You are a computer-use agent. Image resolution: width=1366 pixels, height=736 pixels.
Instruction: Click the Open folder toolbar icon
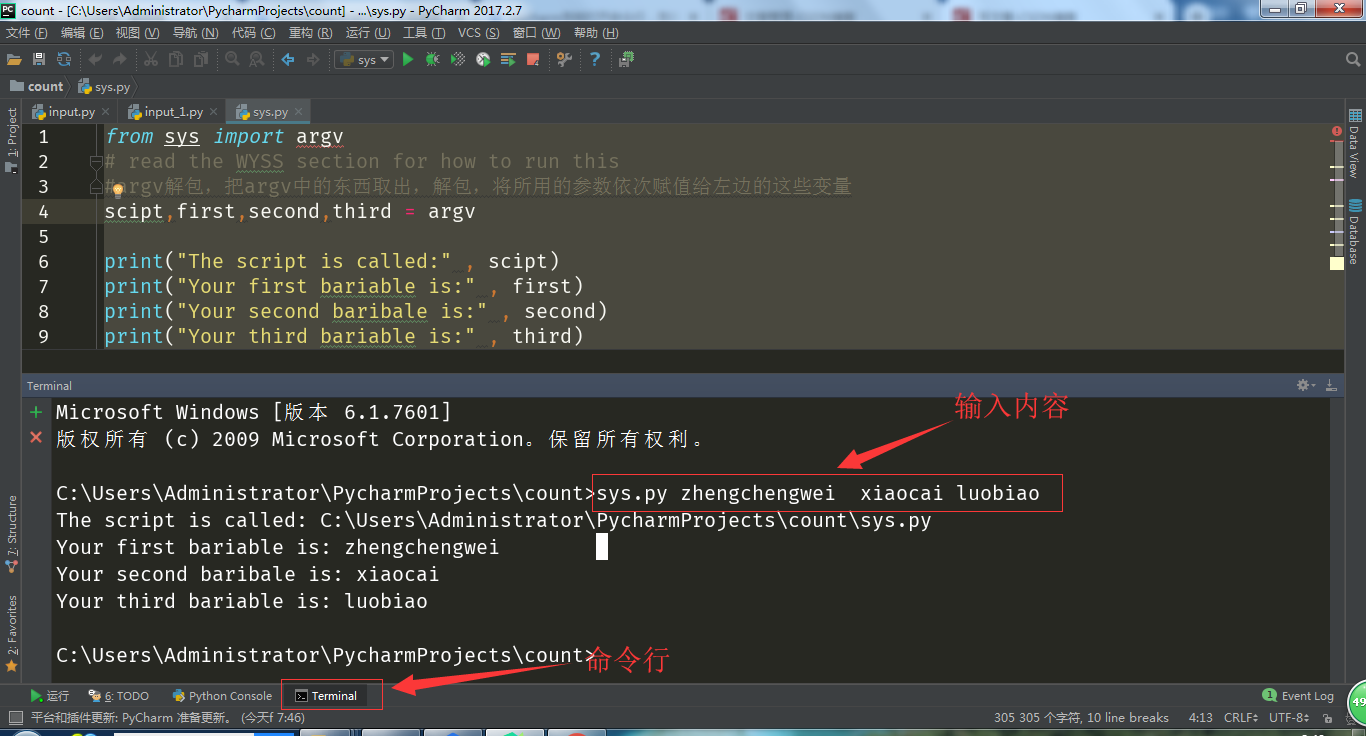tap(14, 60)
